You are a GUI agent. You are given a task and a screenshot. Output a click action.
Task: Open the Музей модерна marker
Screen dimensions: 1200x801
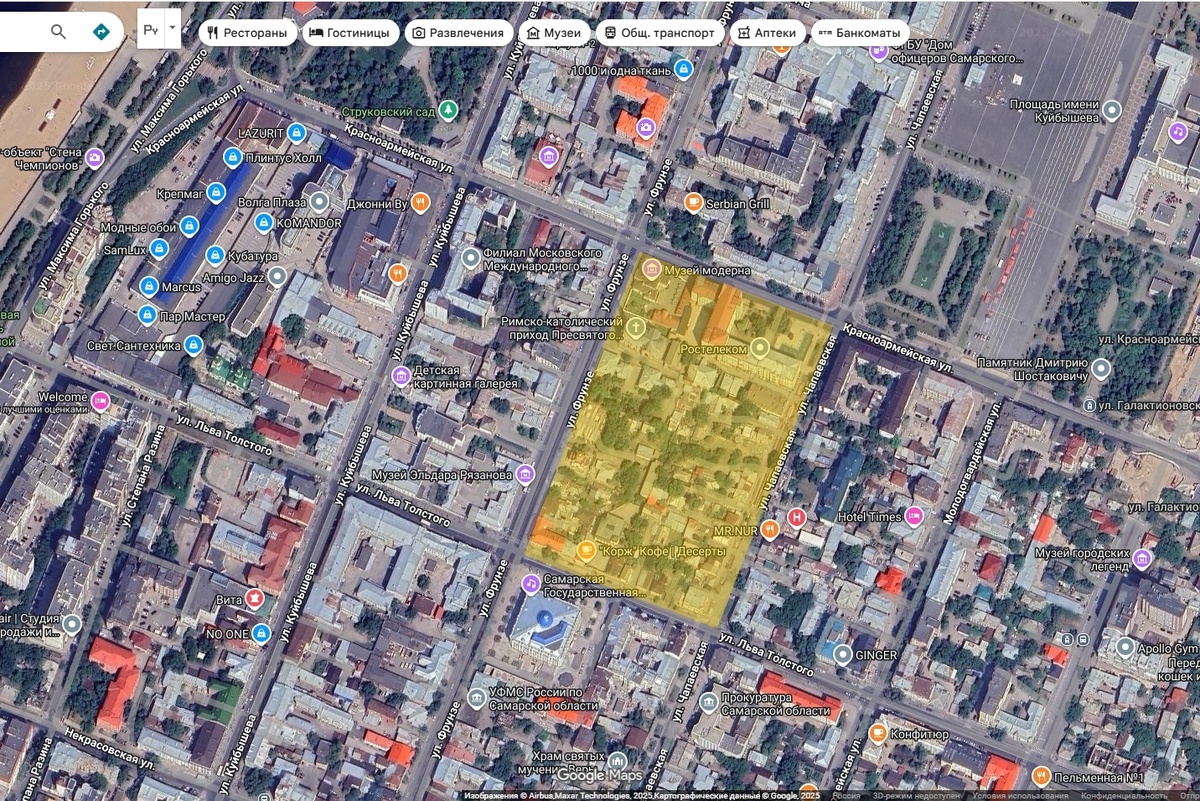coord(651,269)
